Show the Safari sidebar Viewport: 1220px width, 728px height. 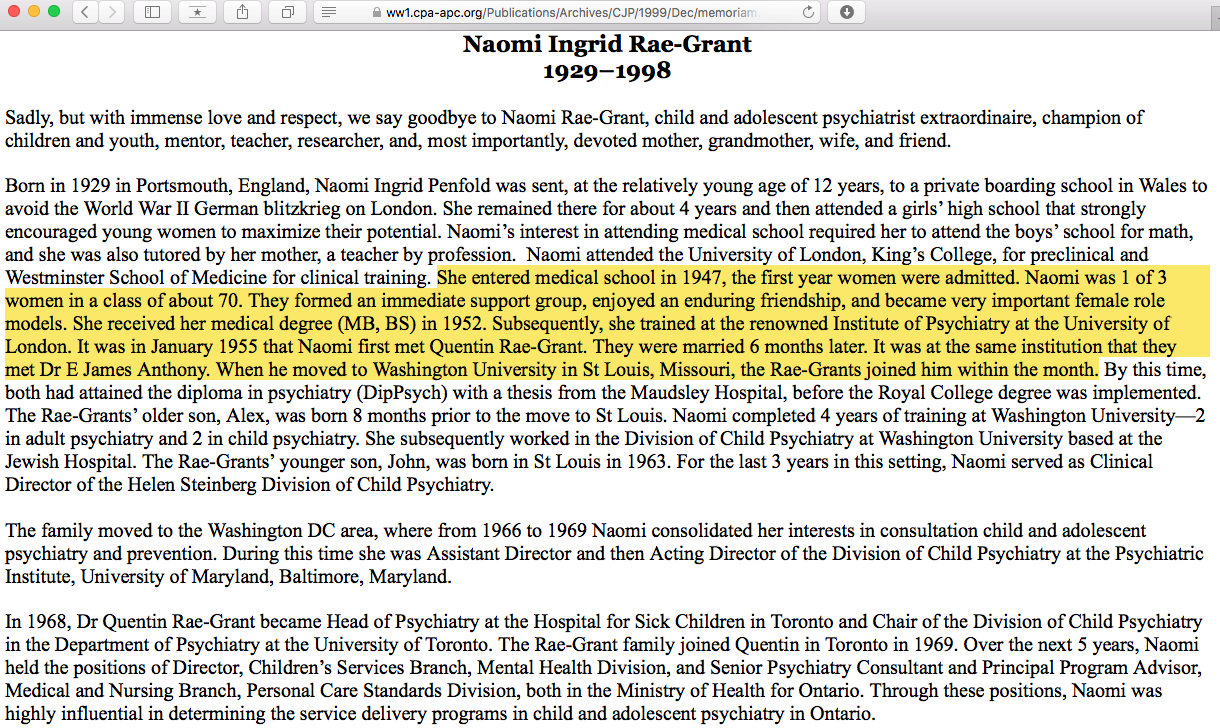pos(152,12)
